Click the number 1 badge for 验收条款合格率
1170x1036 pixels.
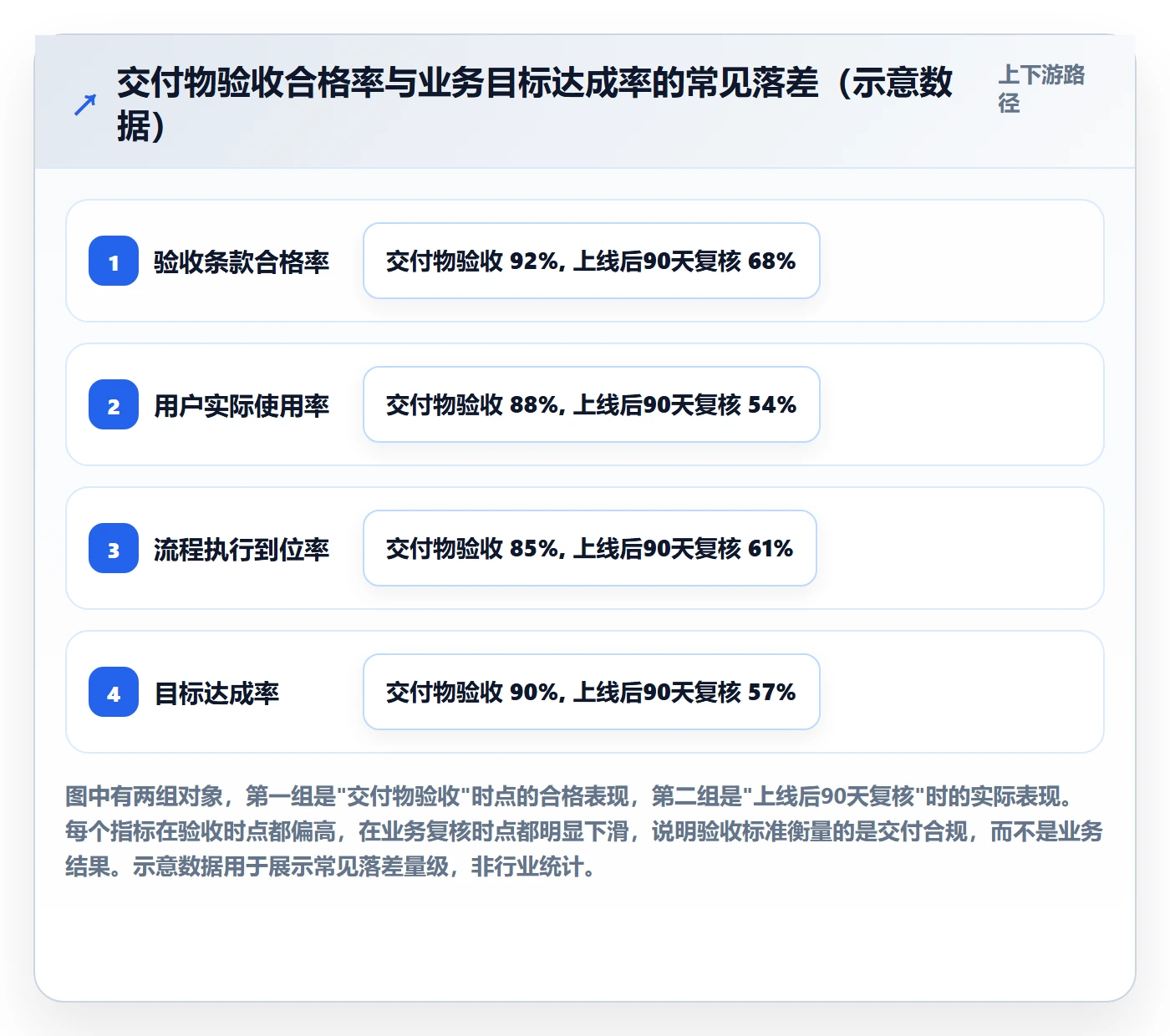coord(114,261)
